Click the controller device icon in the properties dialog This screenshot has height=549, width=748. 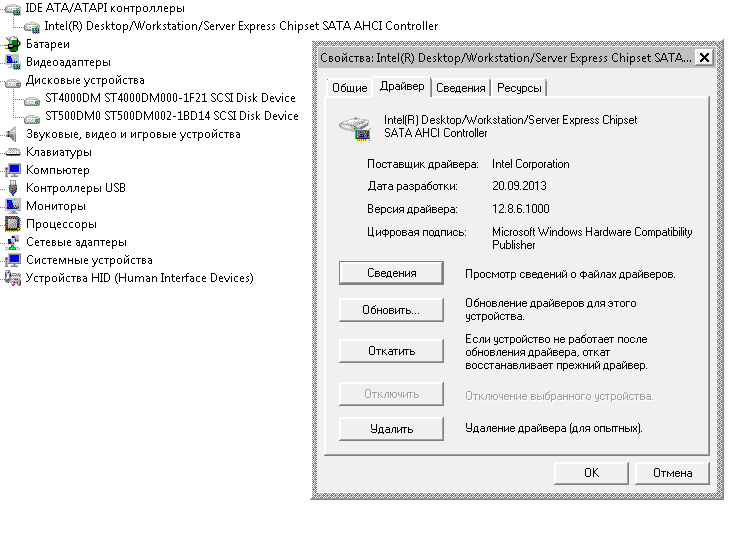[x=355, y=128]
